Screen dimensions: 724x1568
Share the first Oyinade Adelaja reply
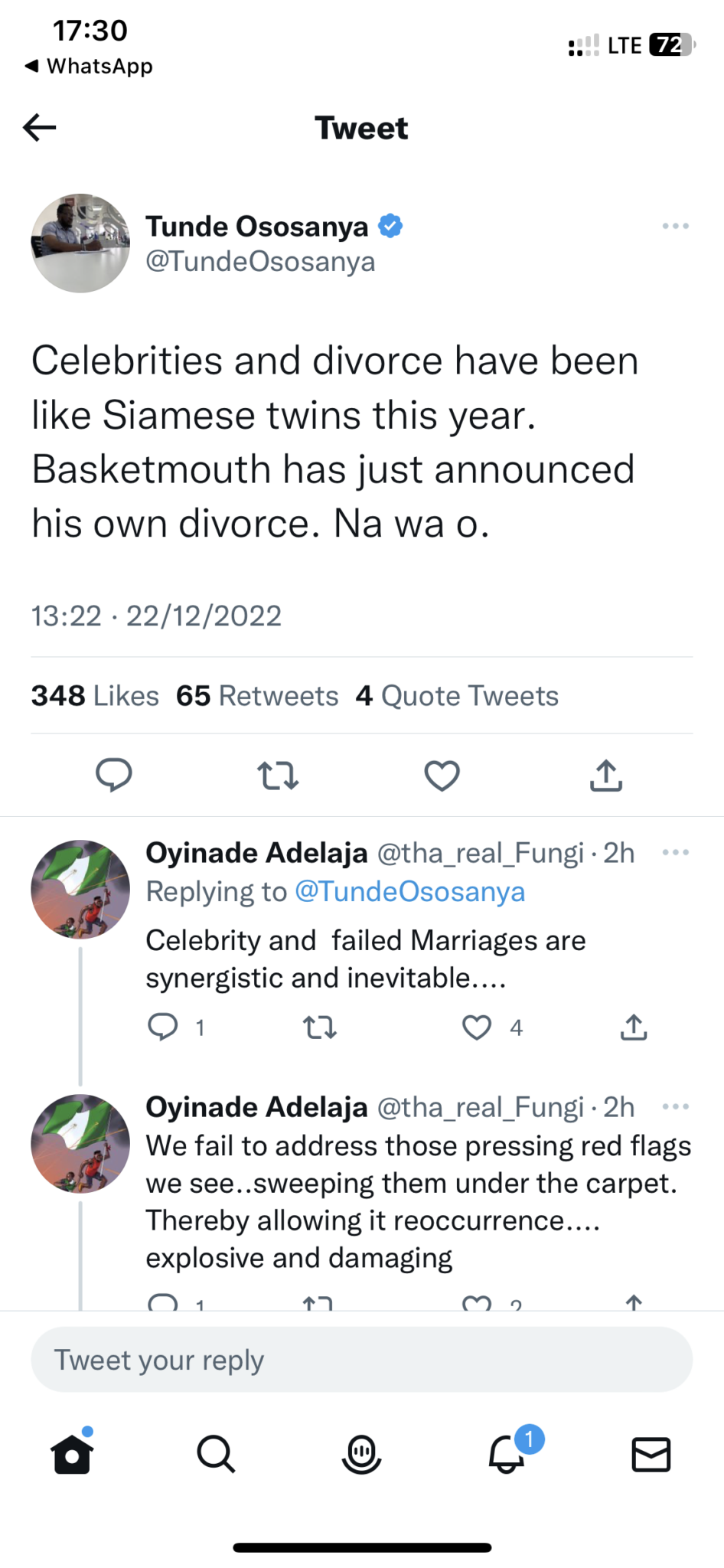click(x=634, y=1027)
